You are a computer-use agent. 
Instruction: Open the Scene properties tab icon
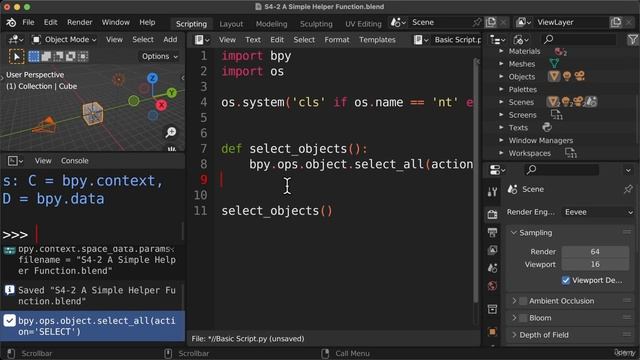[492, 268]
